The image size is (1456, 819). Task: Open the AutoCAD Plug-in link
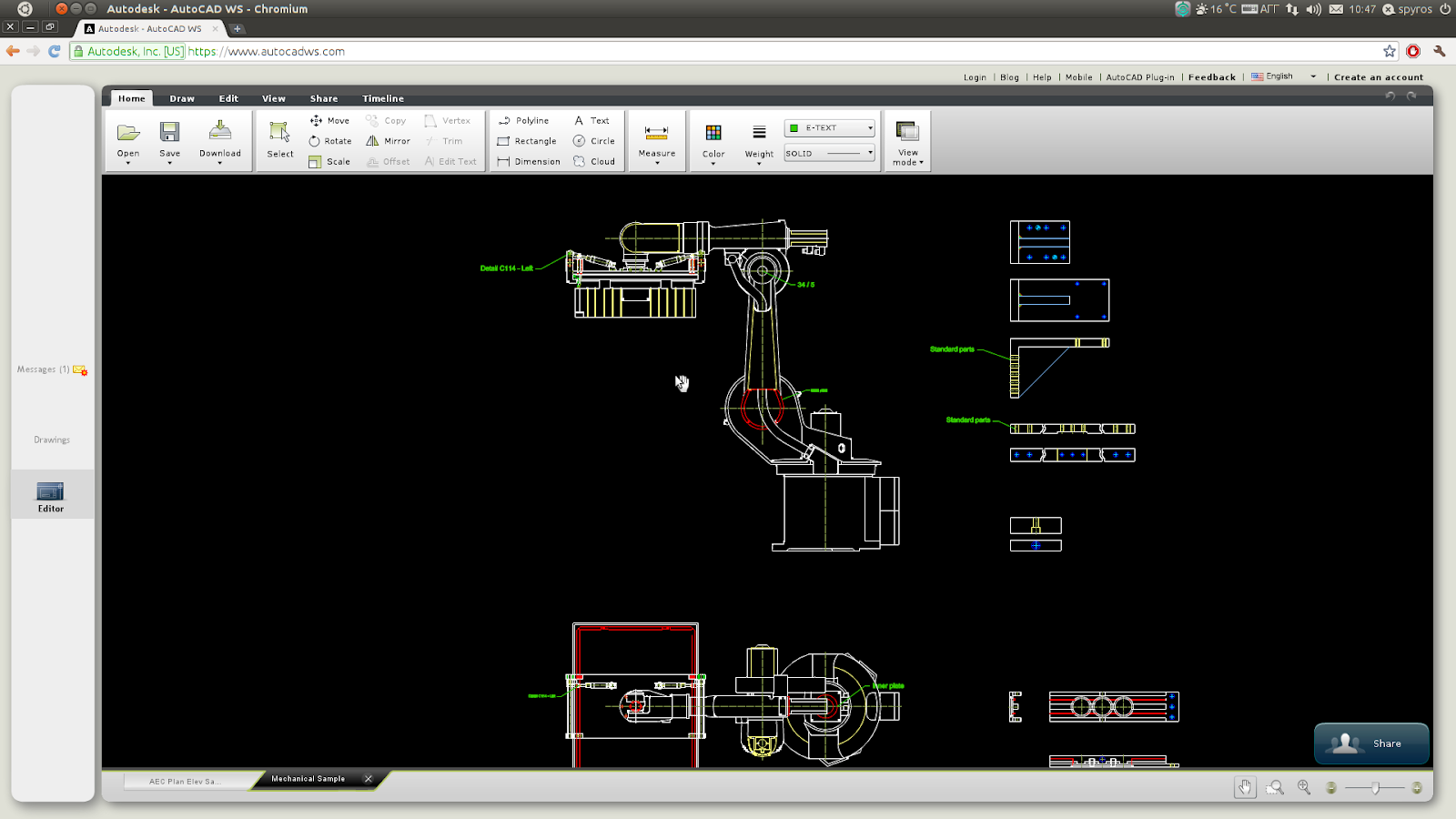coord(1140,77)
